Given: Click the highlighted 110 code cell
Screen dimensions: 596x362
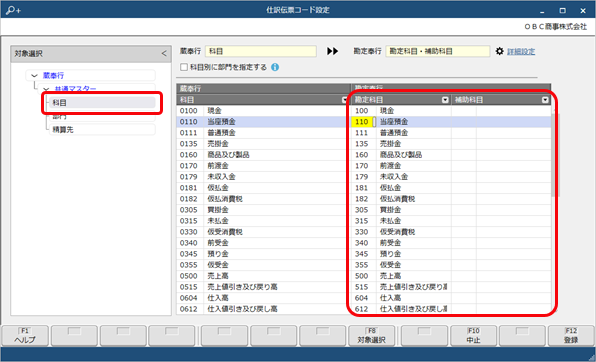Looking at the screenshot, I should click(362, 122).
